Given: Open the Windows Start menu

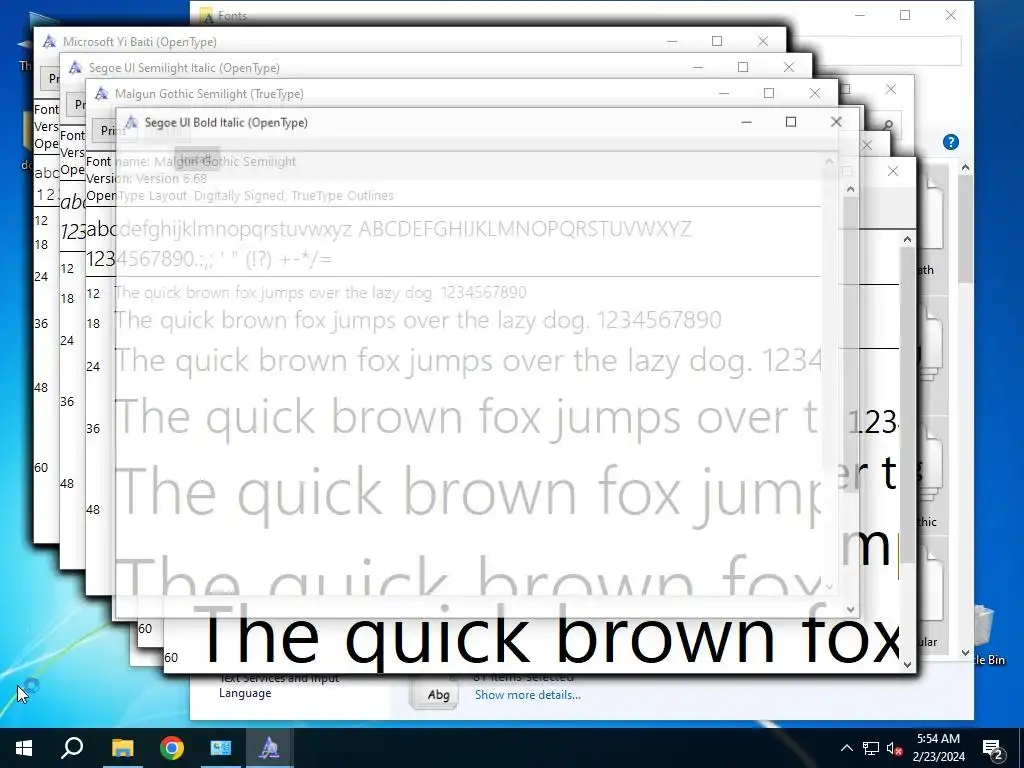Looking at the screenshot, I should tap(24, 748).
